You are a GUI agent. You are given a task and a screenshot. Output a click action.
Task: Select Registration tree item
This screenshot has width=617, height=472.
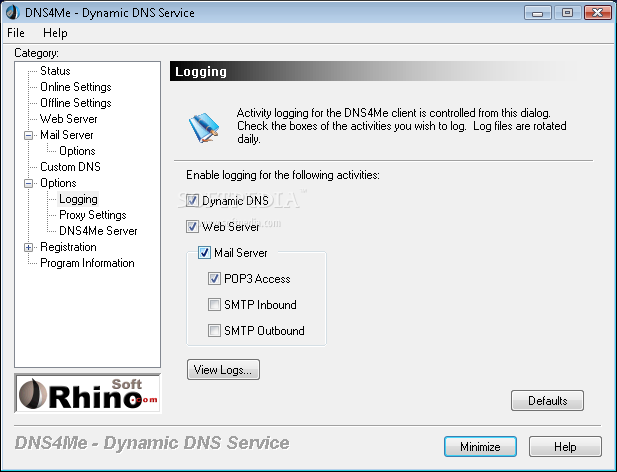tap(68, 247)
